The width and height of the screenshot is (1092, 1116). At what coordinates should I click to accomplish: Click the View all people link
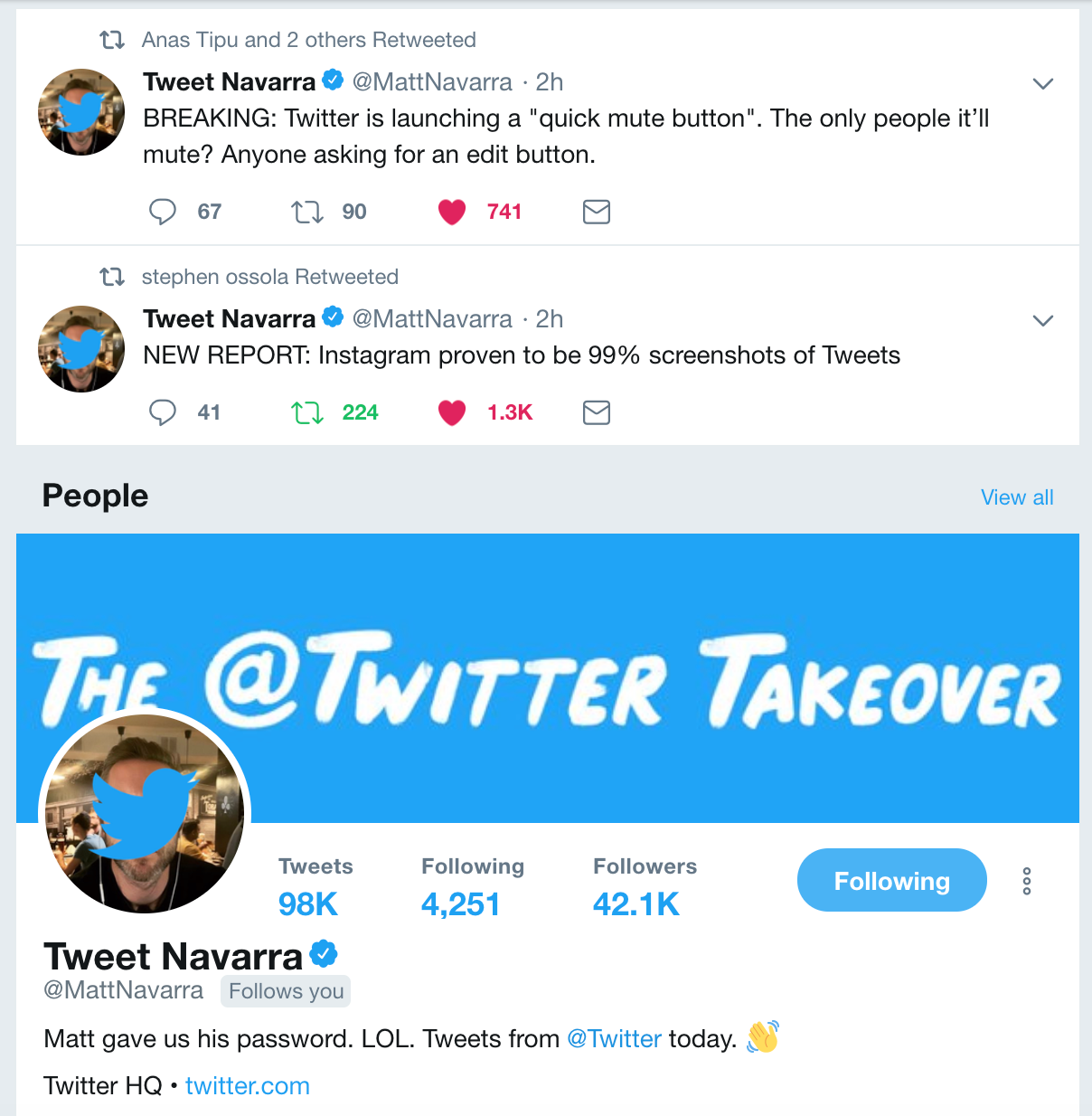[1017, 497]
